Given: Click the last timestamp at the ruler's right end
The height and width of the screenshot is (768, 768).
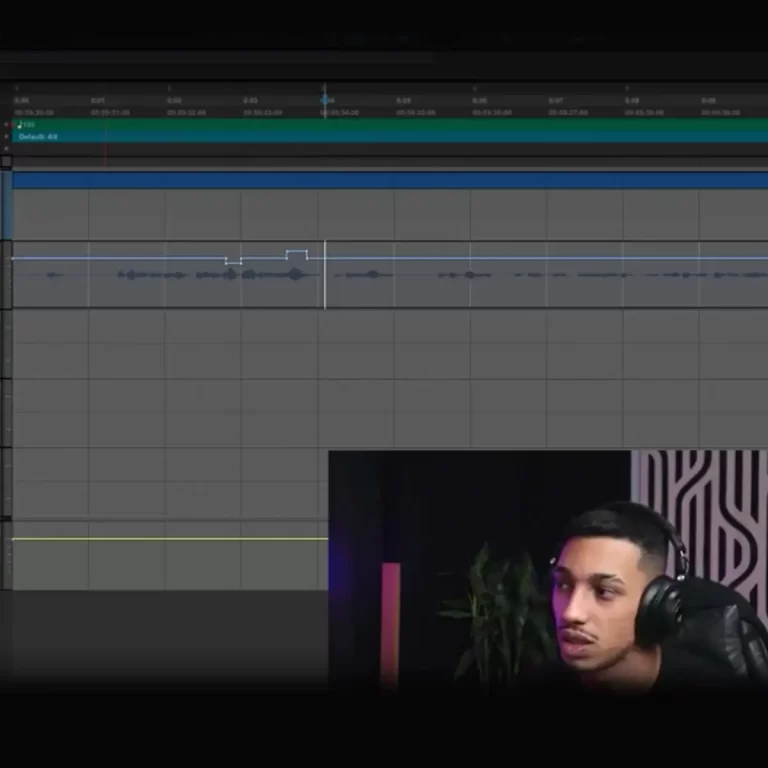Looking at the screenshot, I should coord(708,101).
